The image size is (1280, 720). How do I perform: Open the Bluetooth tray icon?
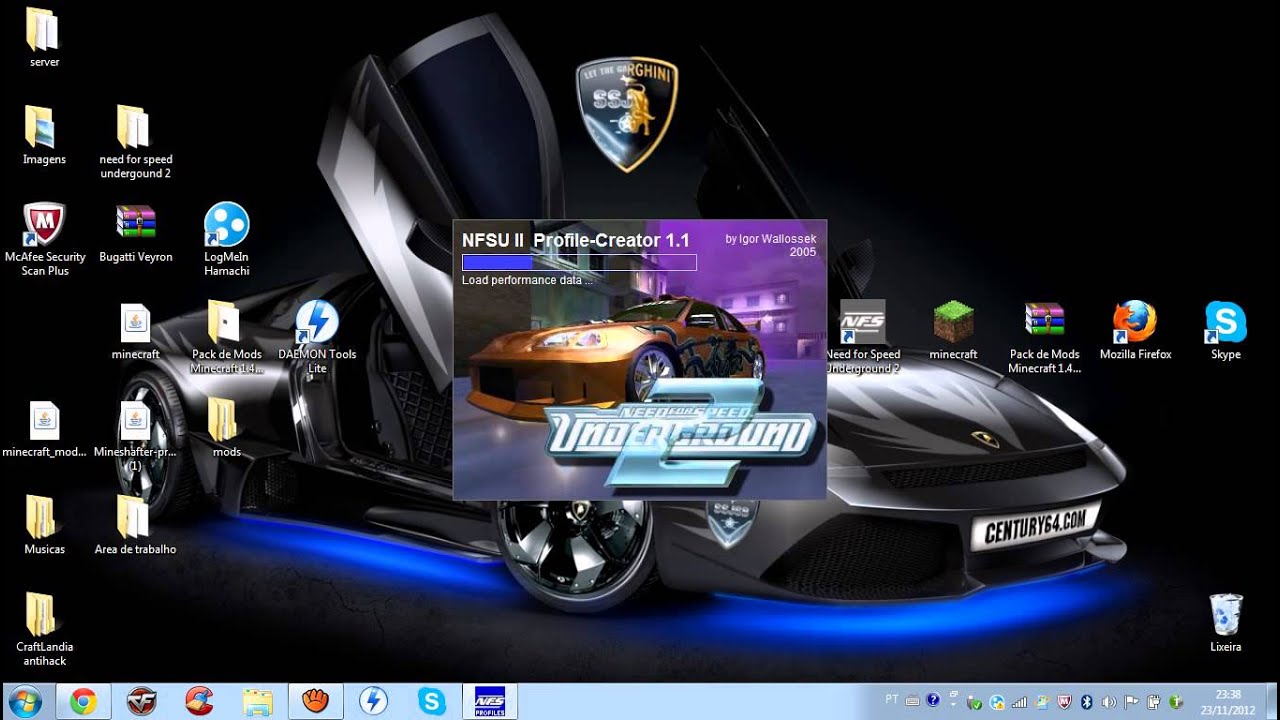pyautogui.click(x=1086, y=701)
